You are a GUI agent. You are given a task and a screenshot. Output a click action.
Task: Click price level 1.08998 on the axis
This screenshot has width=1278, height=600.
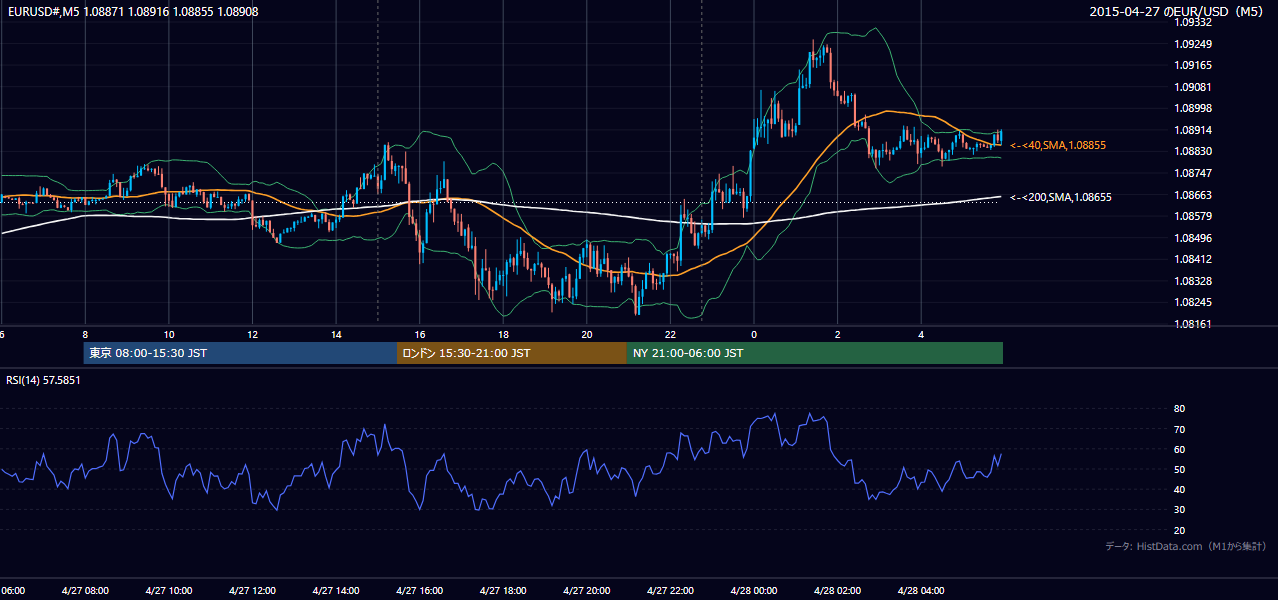[x=1193, y=108]
